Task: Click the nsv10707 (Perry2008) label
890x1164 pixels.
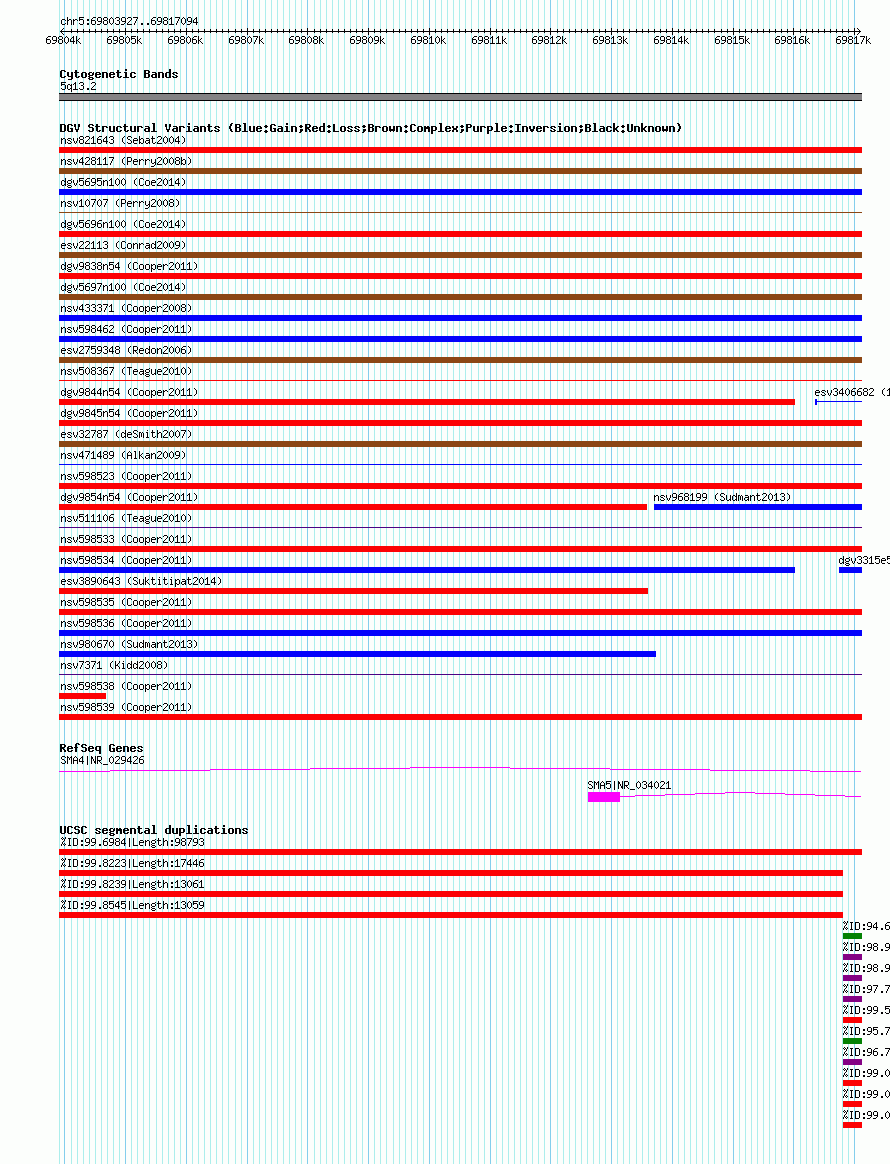Action: 120,203
